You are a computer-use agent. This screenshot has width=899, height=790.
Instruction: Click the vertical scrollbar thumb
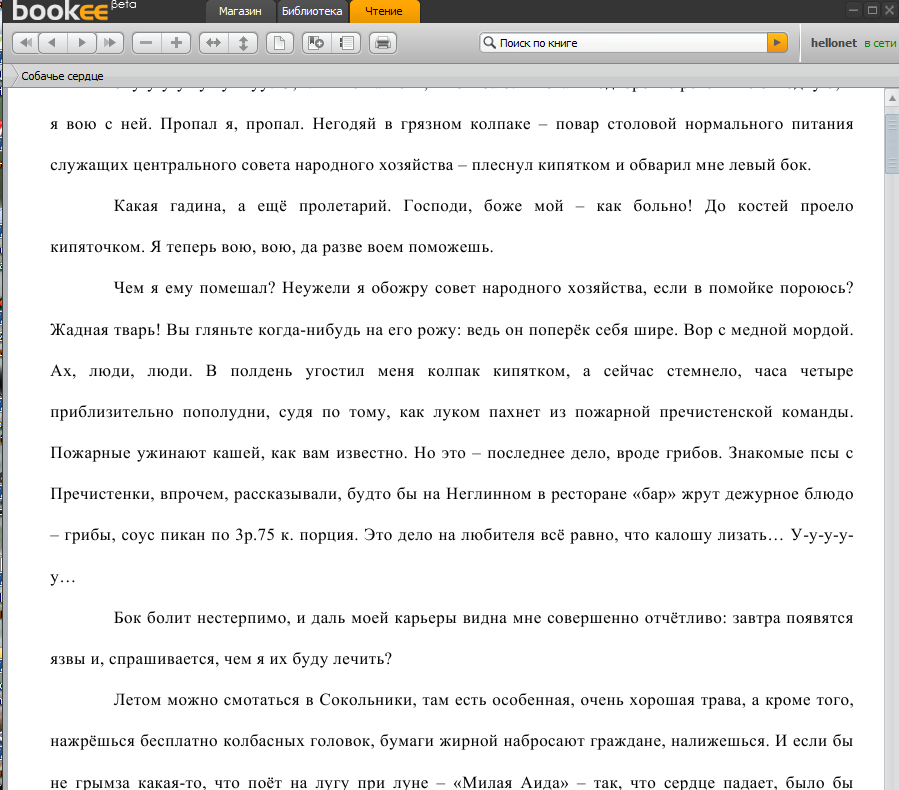892,143
